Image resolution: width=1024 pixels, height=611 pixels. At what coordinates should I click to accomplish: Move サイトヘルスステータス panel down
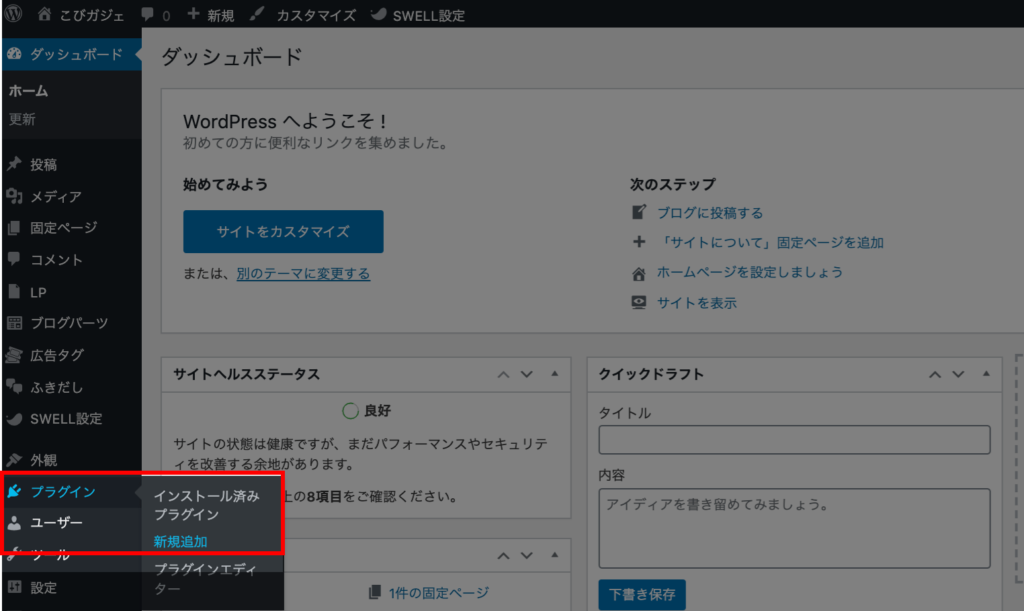pos(526,375)
